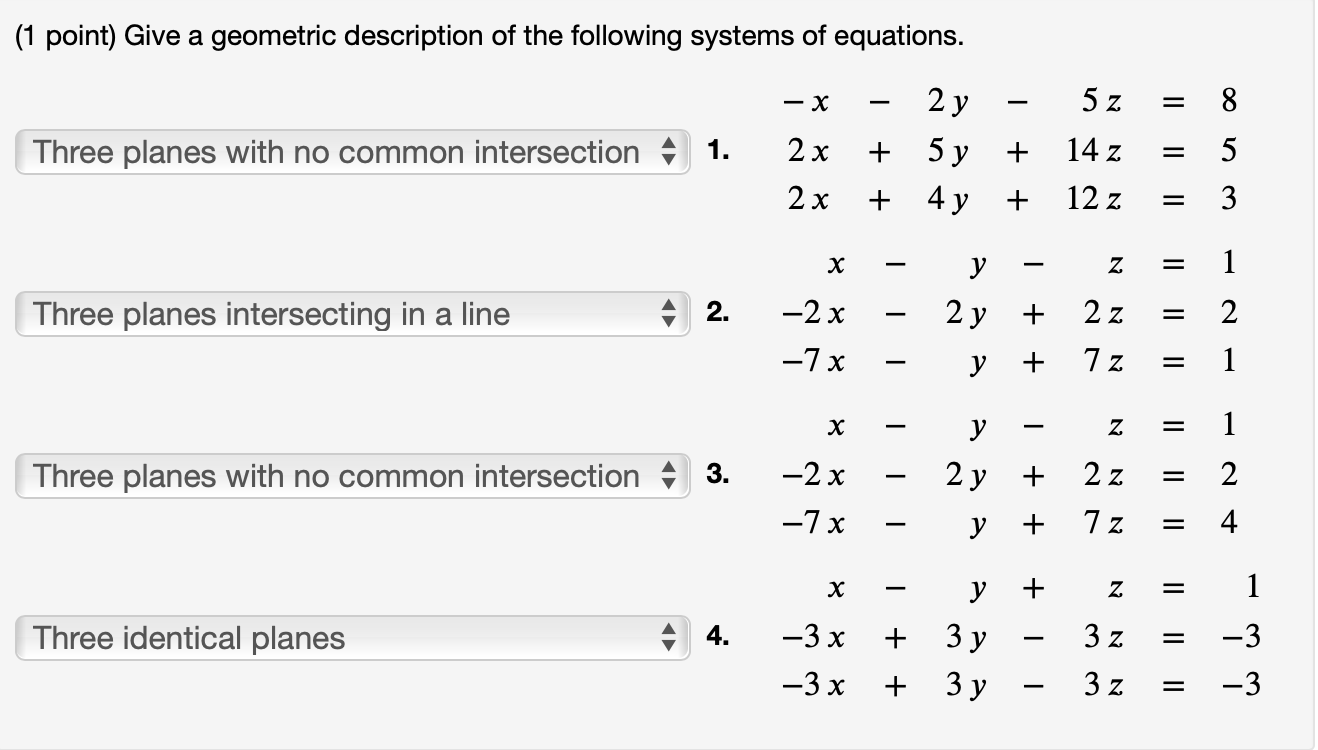The width and height of the screenshot is (1318, 750).
Task: Click the label '4.' beside the last system
Action: point(719,638)
